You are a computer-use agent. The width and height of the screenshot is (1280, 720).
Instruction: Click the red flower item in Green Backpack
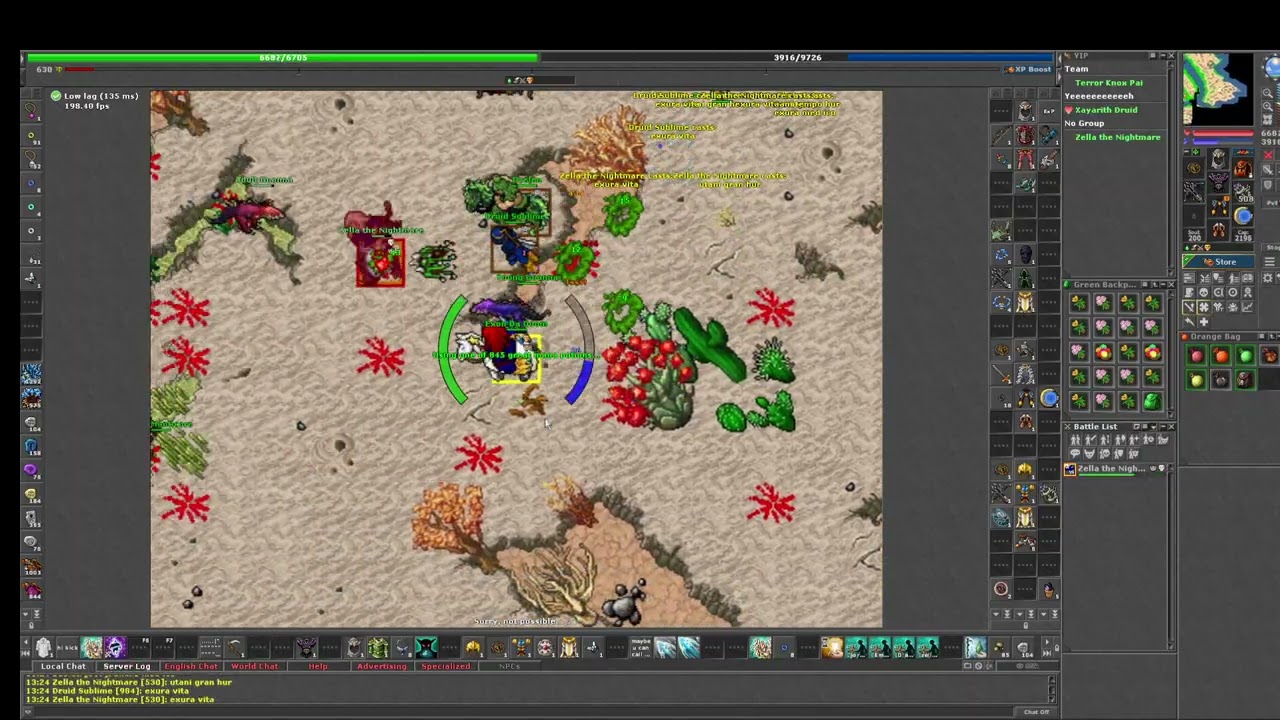(1103, 352)
